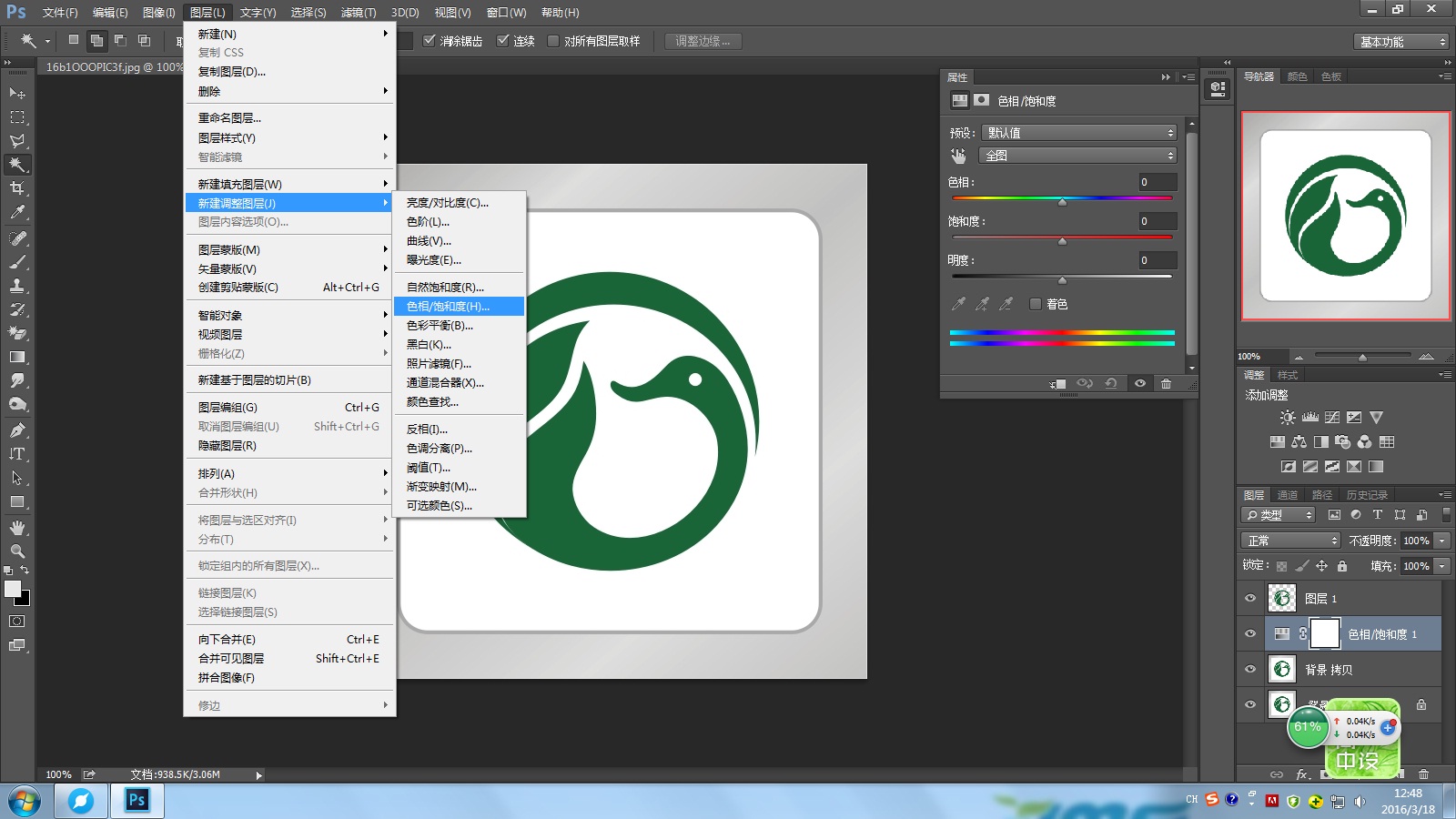Choose 色相/饱和度(H)... in submenu

click(459, 307)
